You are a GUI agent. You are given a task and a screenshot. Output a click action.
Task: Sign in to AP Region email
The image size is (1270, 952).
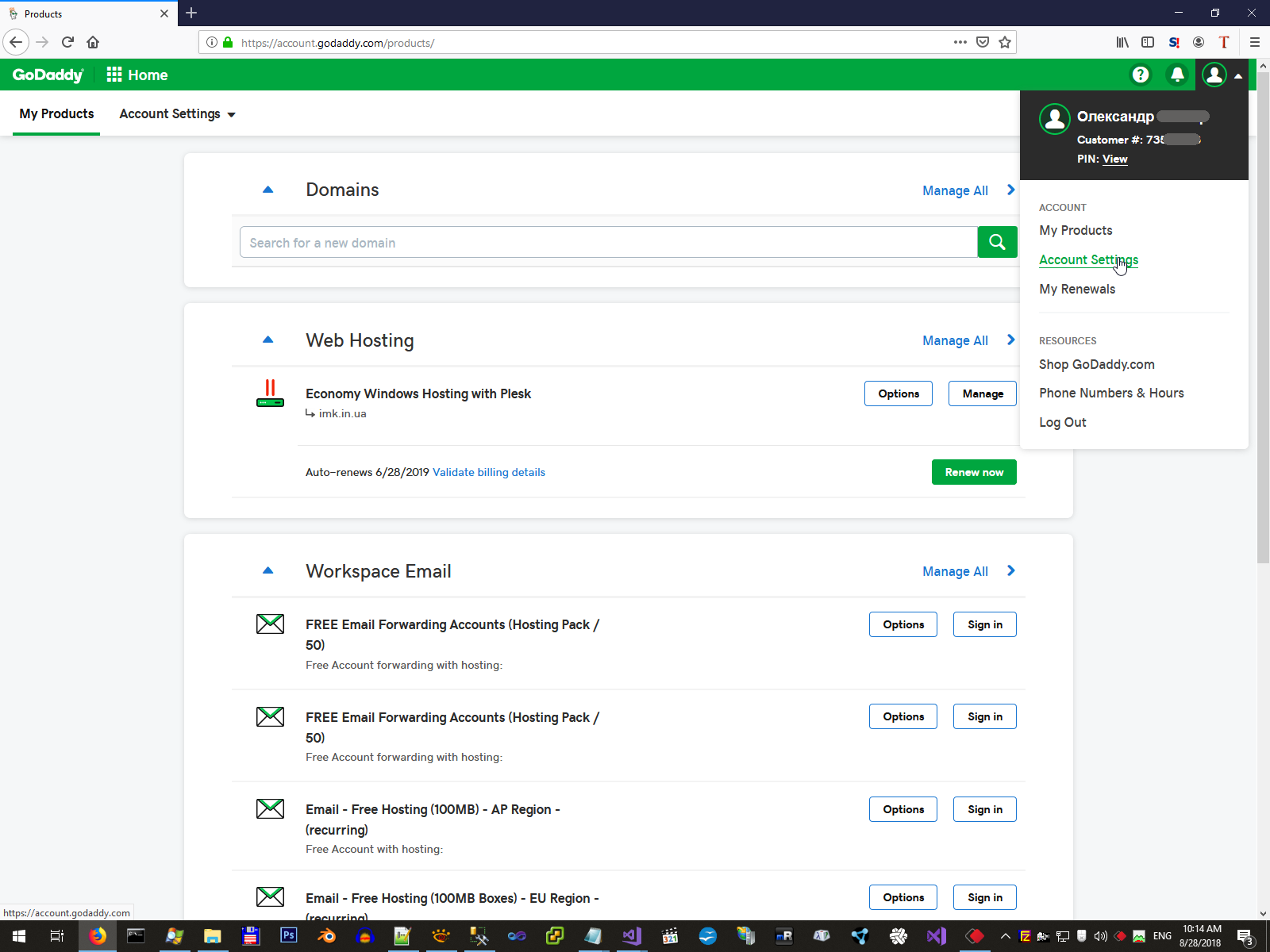[985, 809]
